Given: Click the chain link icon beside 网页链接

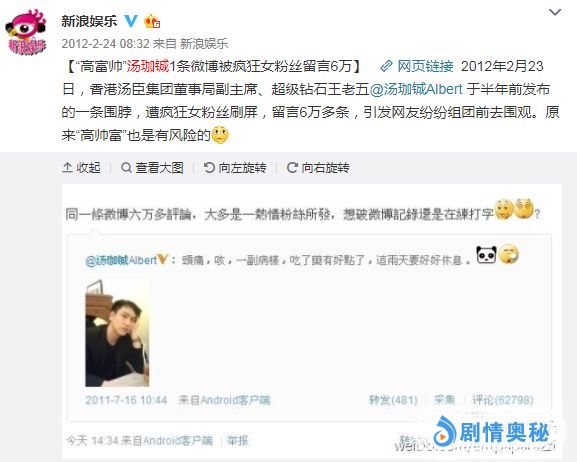Looking at the screenshot, I should [x=386, y=66].
